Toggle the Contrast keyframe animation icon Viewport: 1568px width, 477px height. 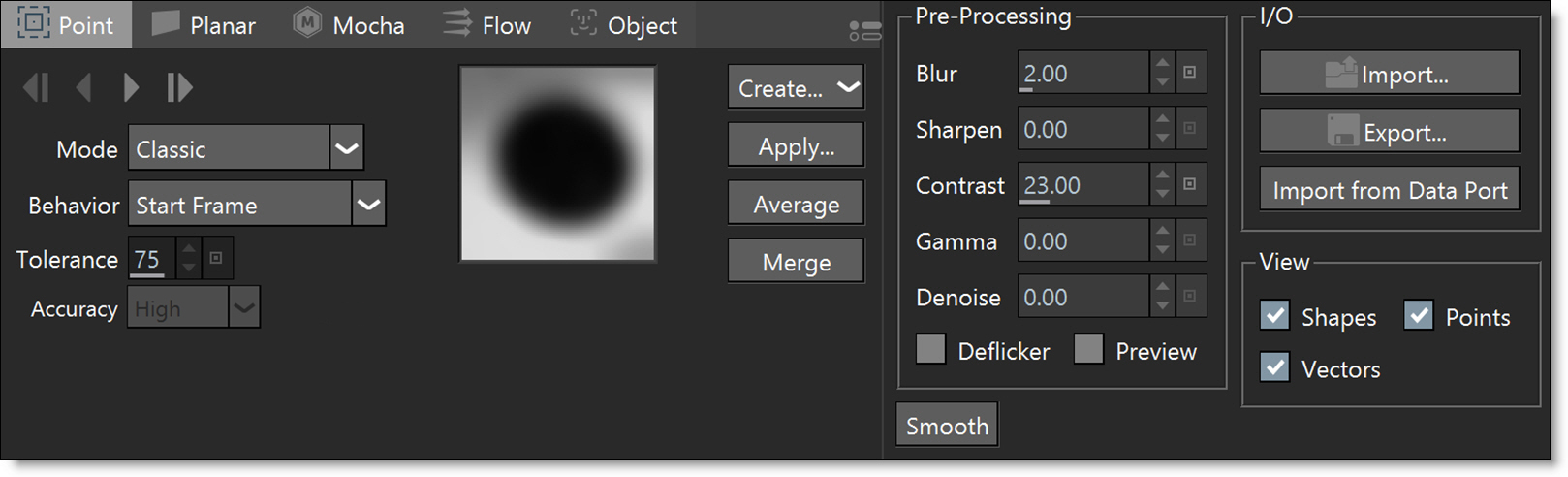tap(1190, 184)
